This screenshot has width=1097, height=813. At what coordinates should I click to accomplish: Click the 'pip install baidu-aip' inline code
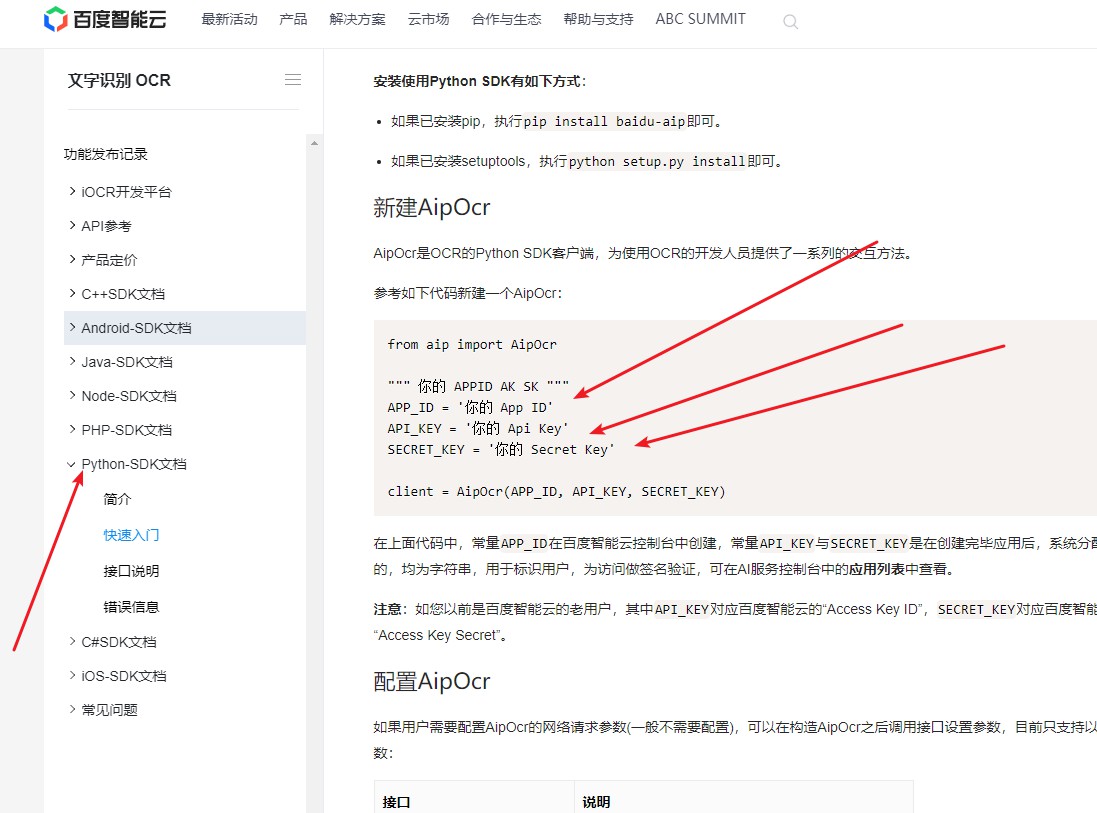(604, 121)
